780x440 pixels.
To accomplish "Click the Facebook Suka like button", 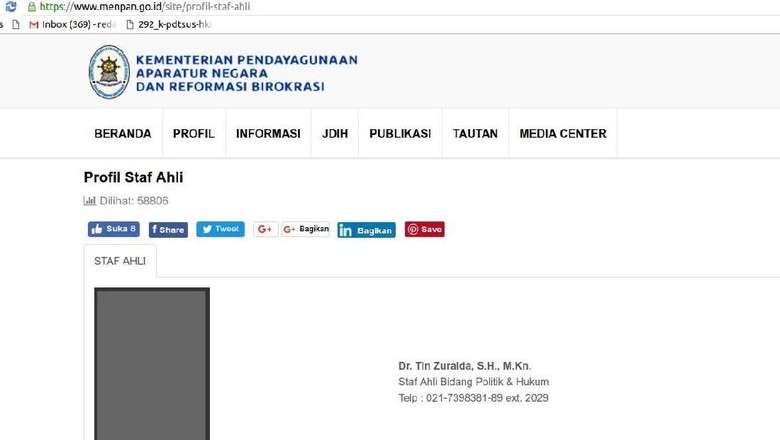I will pyautogui.click(x=114, y=229).
